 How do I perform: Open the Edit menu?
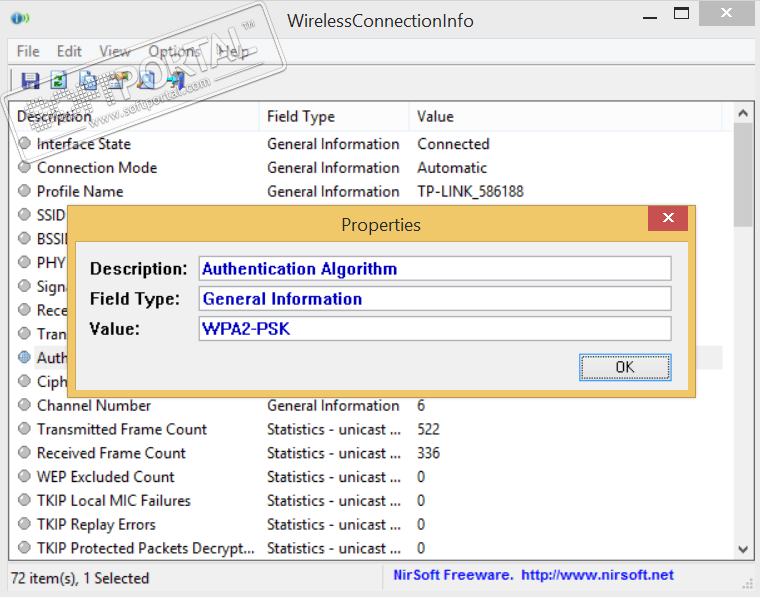(x=69, y=51)
